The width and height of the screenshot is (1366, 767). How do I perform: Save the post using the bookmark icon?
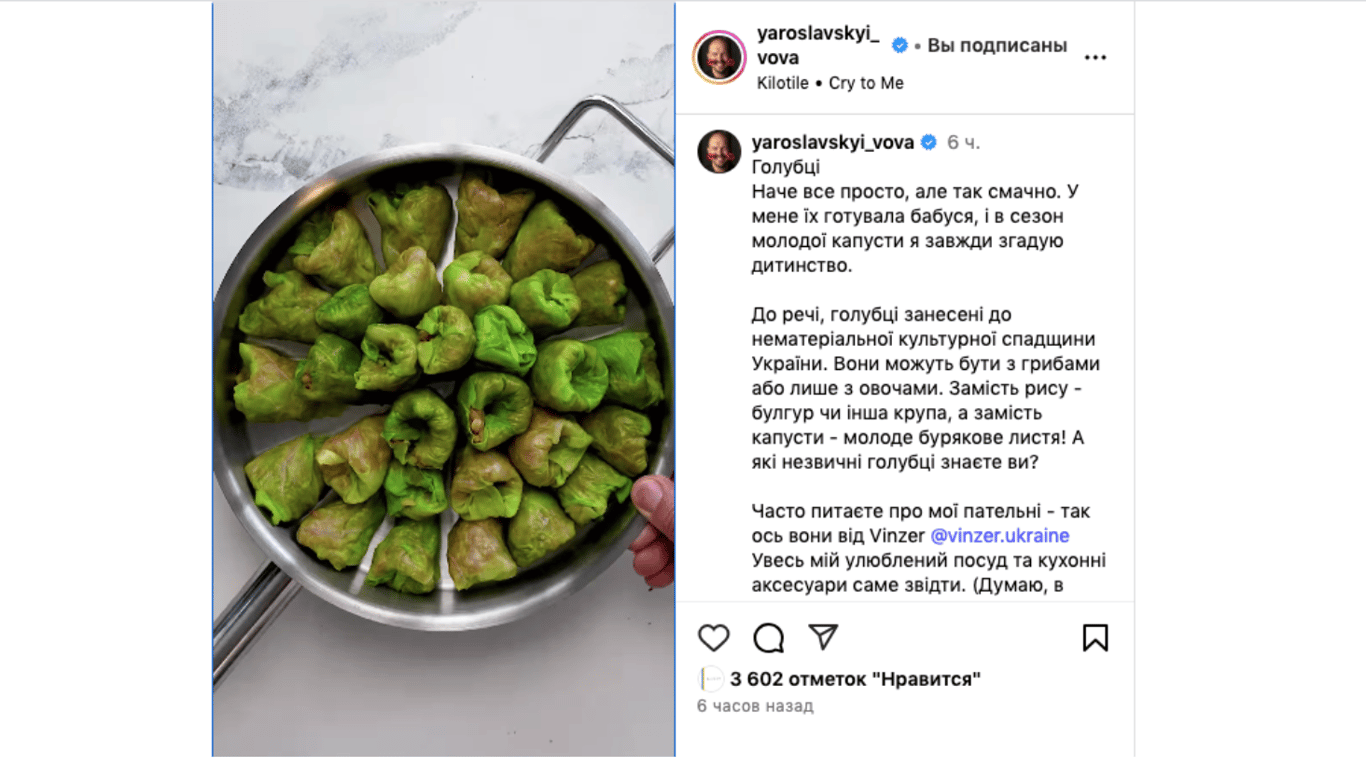click(1095, 638)
